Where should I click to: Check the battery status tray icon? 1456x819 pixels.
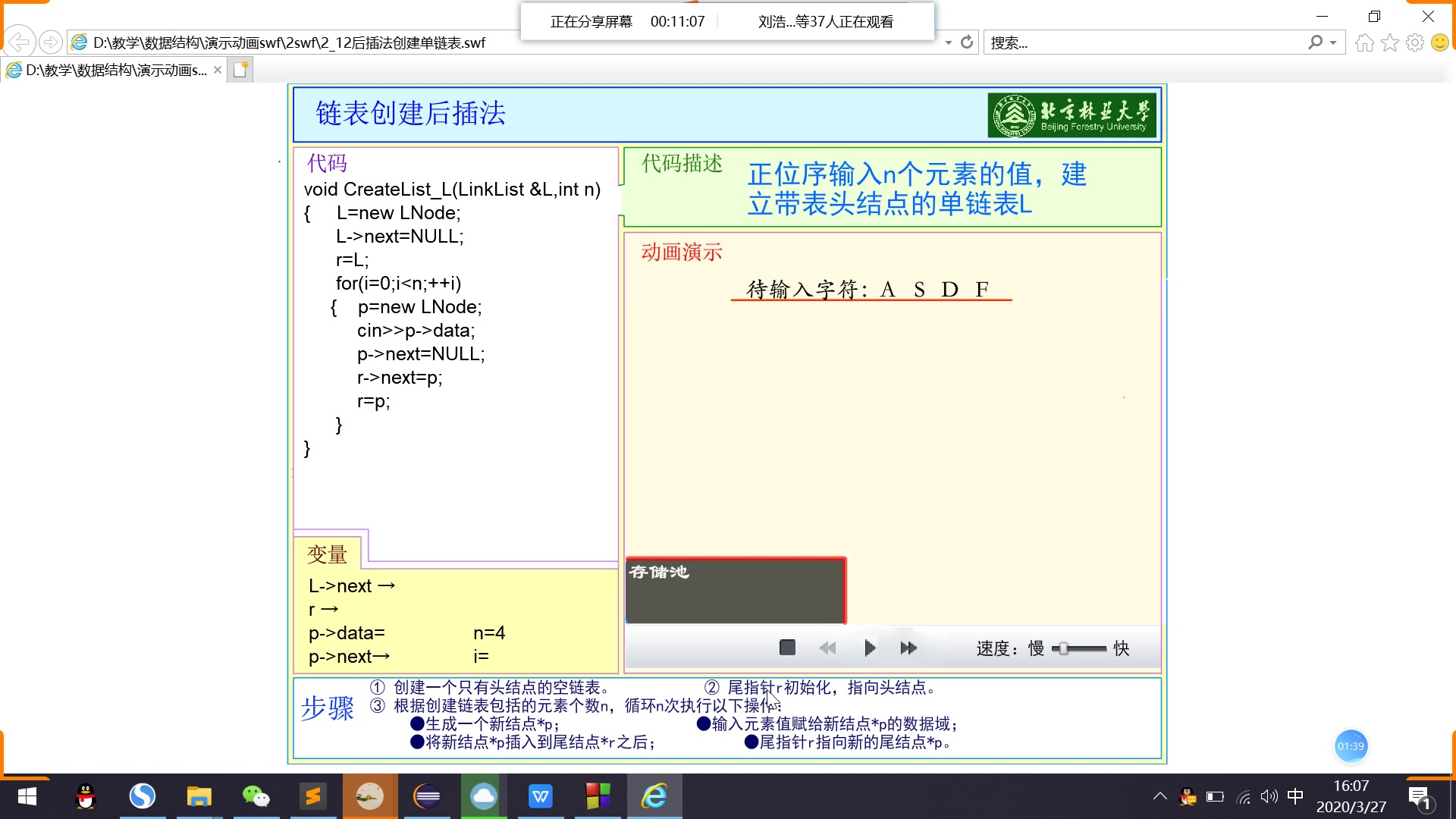tap(1215, 796)
